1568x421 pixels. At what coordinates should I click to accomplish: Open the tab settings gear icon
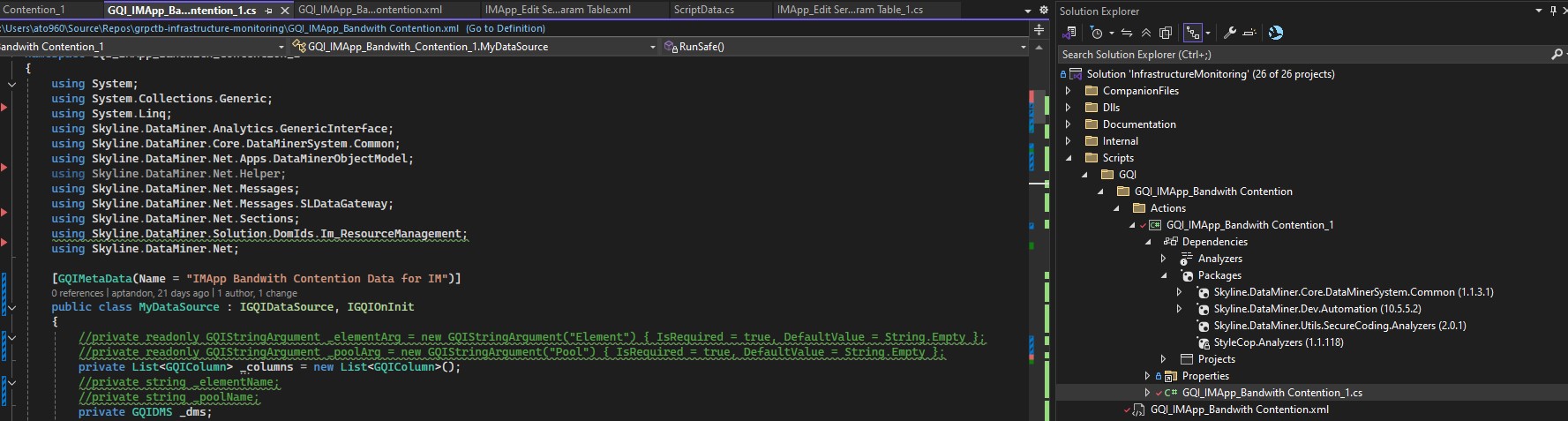pos(1043,11)
